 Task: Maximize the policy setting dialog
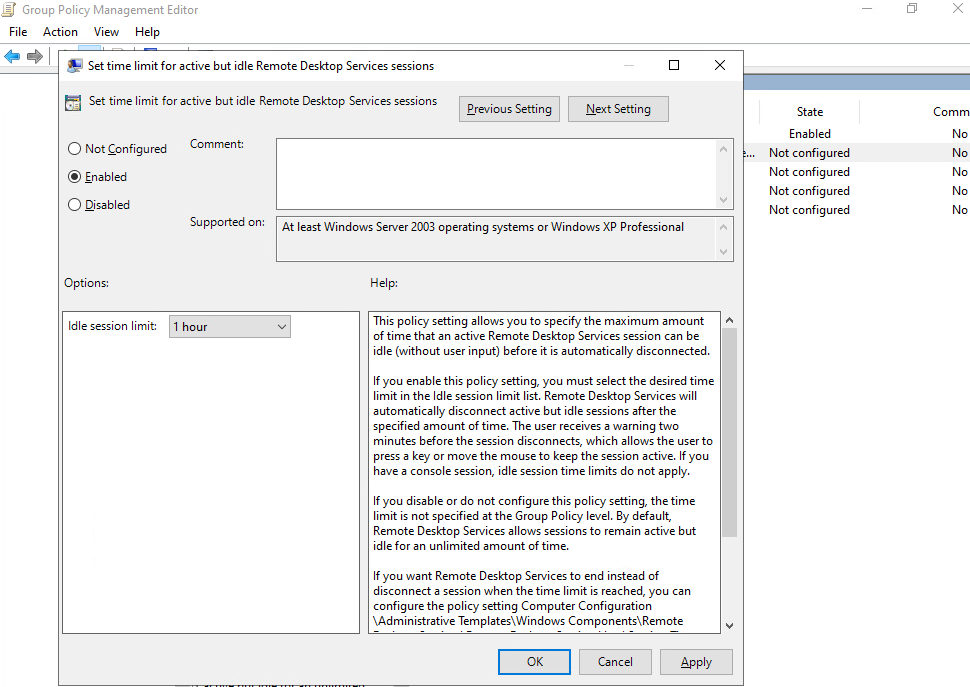pyautogui.click(x=673, y=66)
